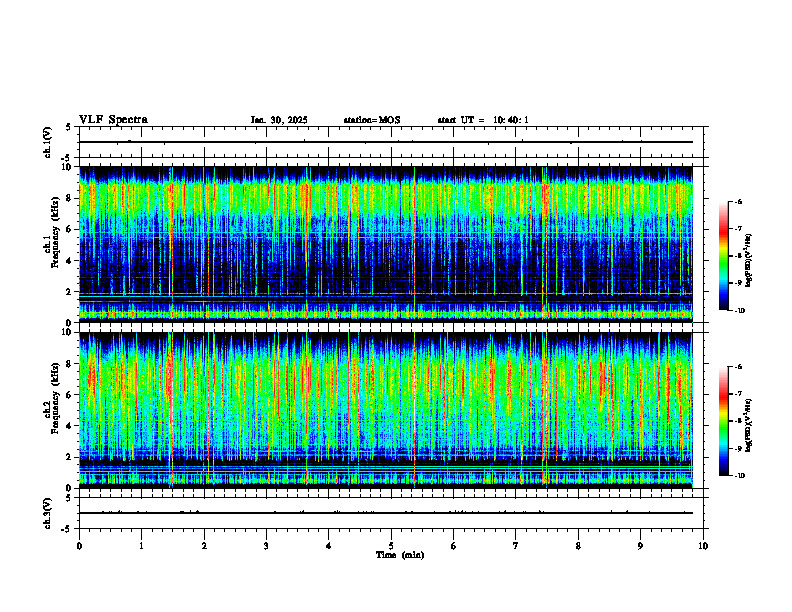792x612 pixels.
Task: Click the time axis tick label "9"
Action: click(x=640, y=546)
